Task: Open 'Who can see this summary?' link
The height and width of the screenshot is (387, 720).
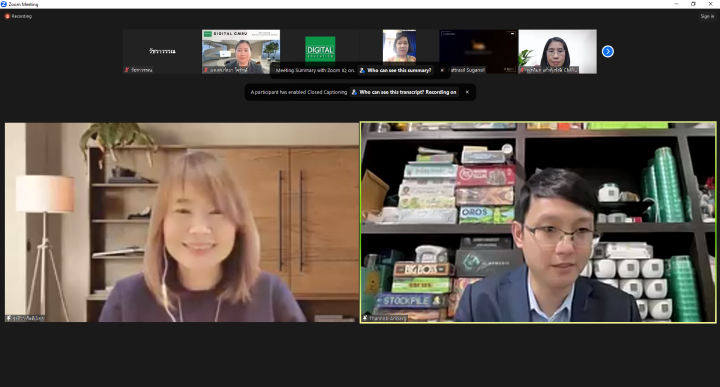Action: click(x=399, y=70)
